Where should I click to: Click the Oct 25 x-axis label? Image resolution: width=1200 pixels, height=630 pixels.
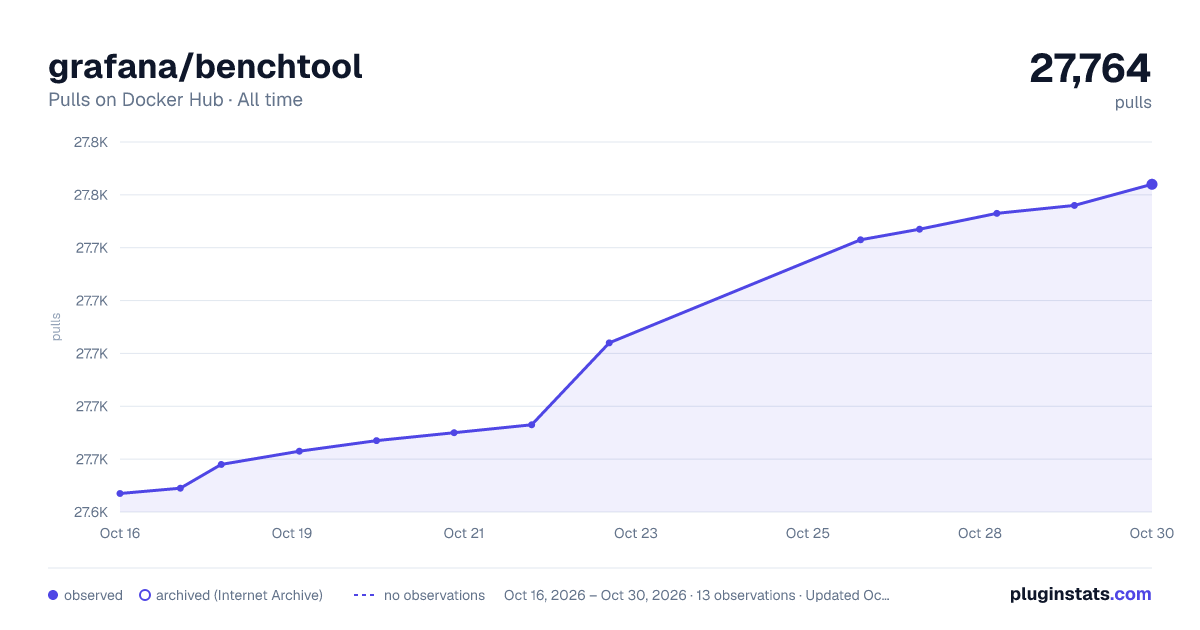[x=808, y=533]
